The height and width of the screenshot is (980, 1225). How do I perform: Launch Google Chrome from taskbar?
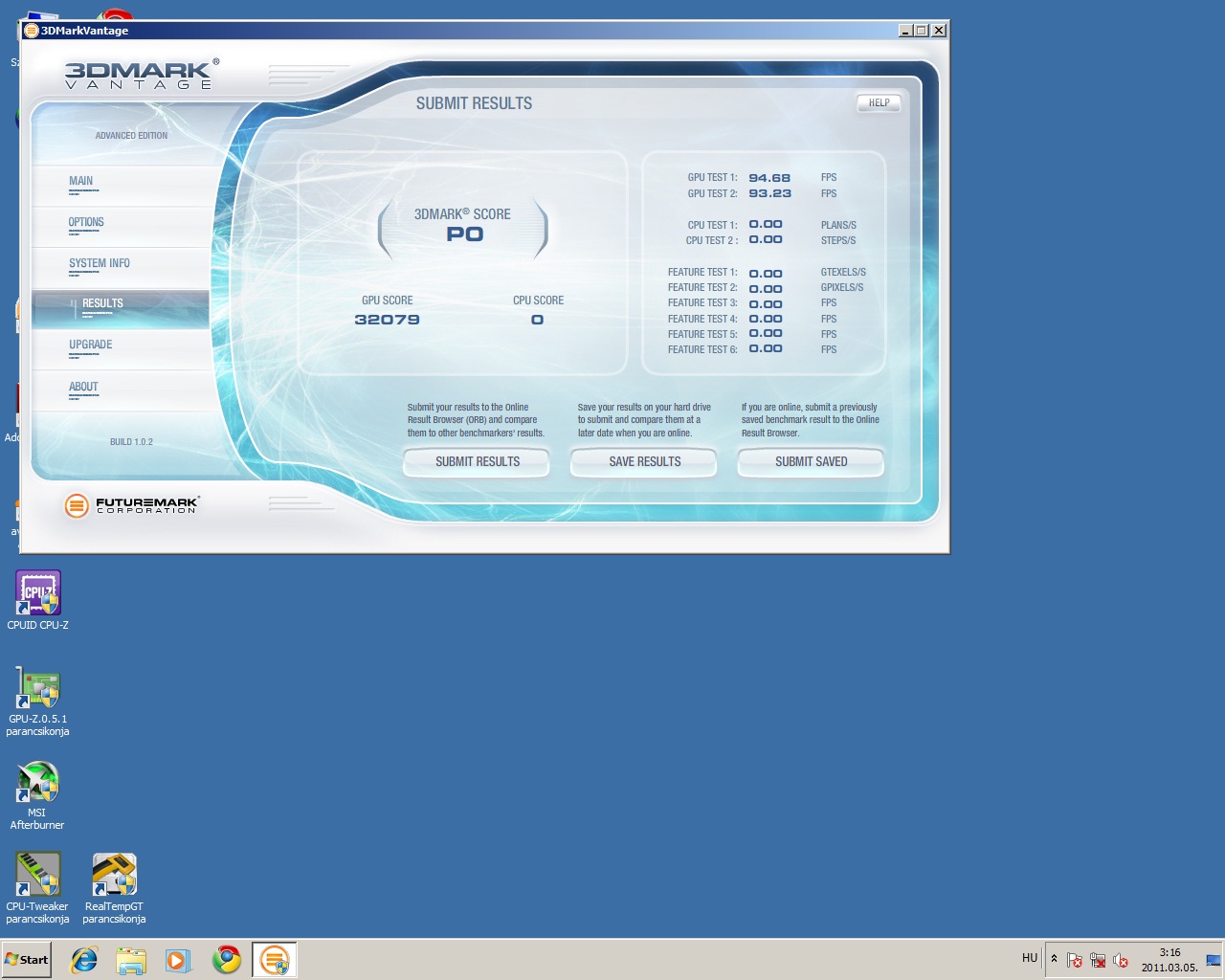tap(227, 960)
